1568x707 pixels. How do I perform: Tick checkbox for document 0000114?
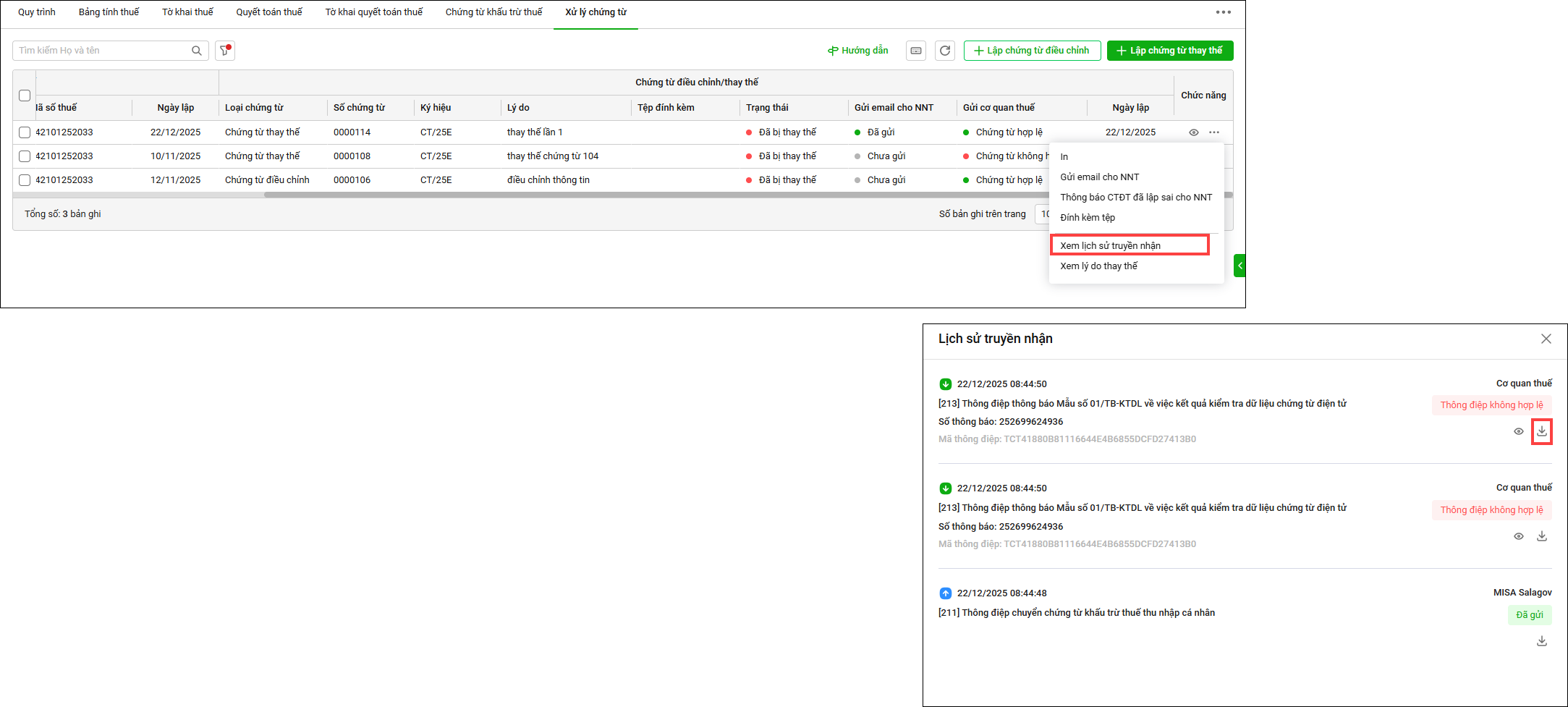tap(25, 132)
